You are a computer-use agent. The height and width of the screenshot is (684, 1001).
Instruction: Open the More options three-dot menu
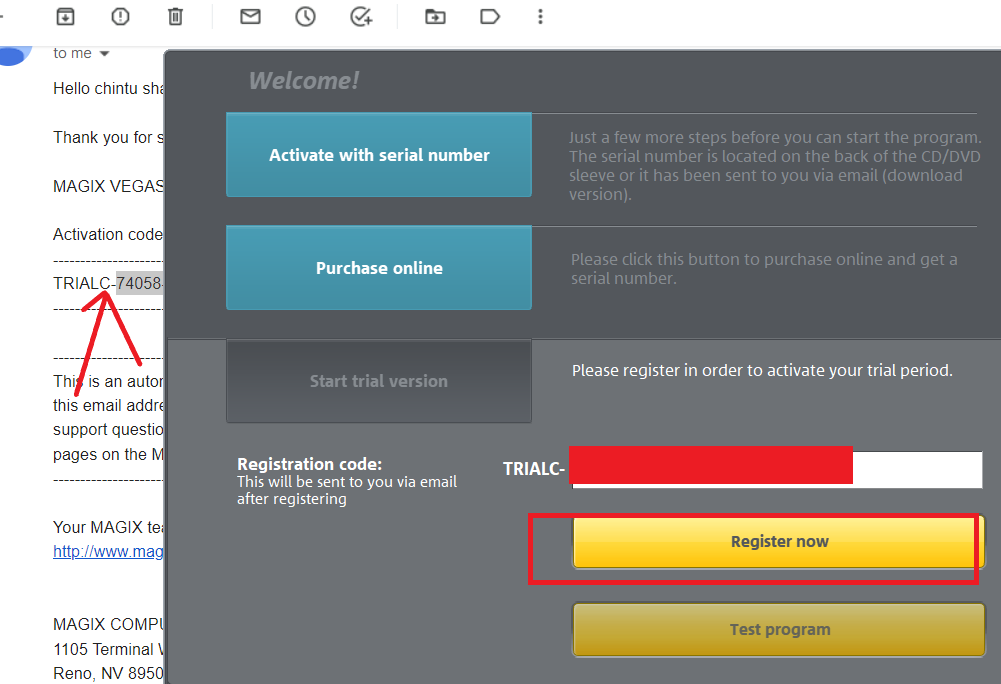(540, 17)
